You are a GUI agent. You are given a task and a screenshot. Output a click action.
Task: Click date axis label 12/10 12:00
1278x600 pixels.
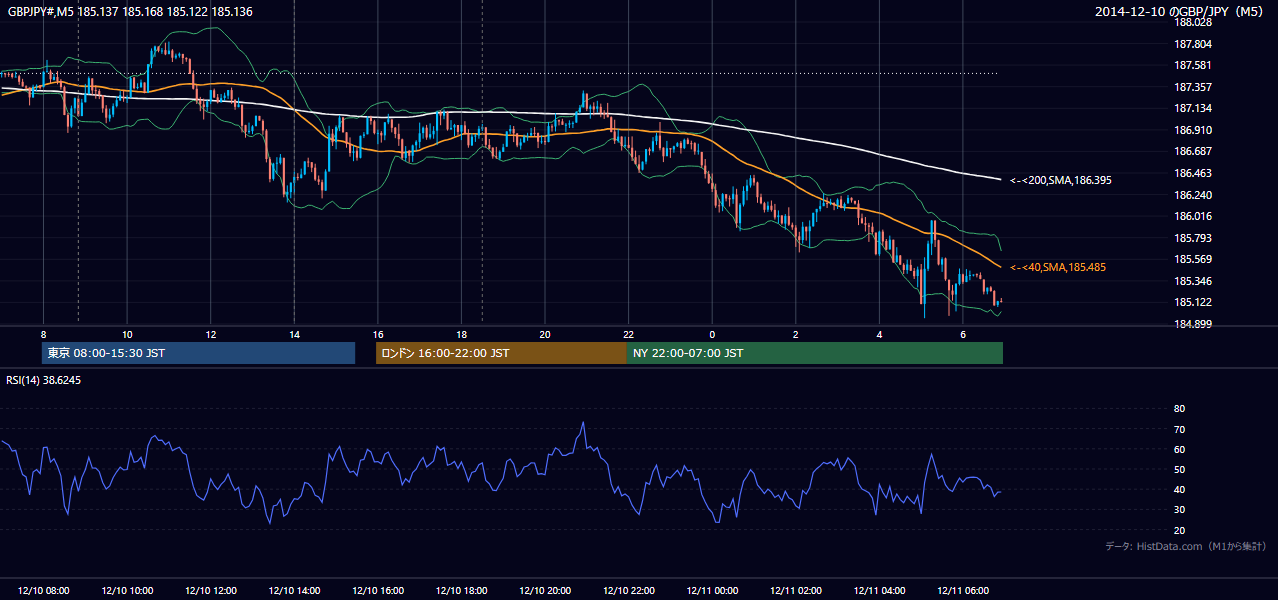click(210, 591)
